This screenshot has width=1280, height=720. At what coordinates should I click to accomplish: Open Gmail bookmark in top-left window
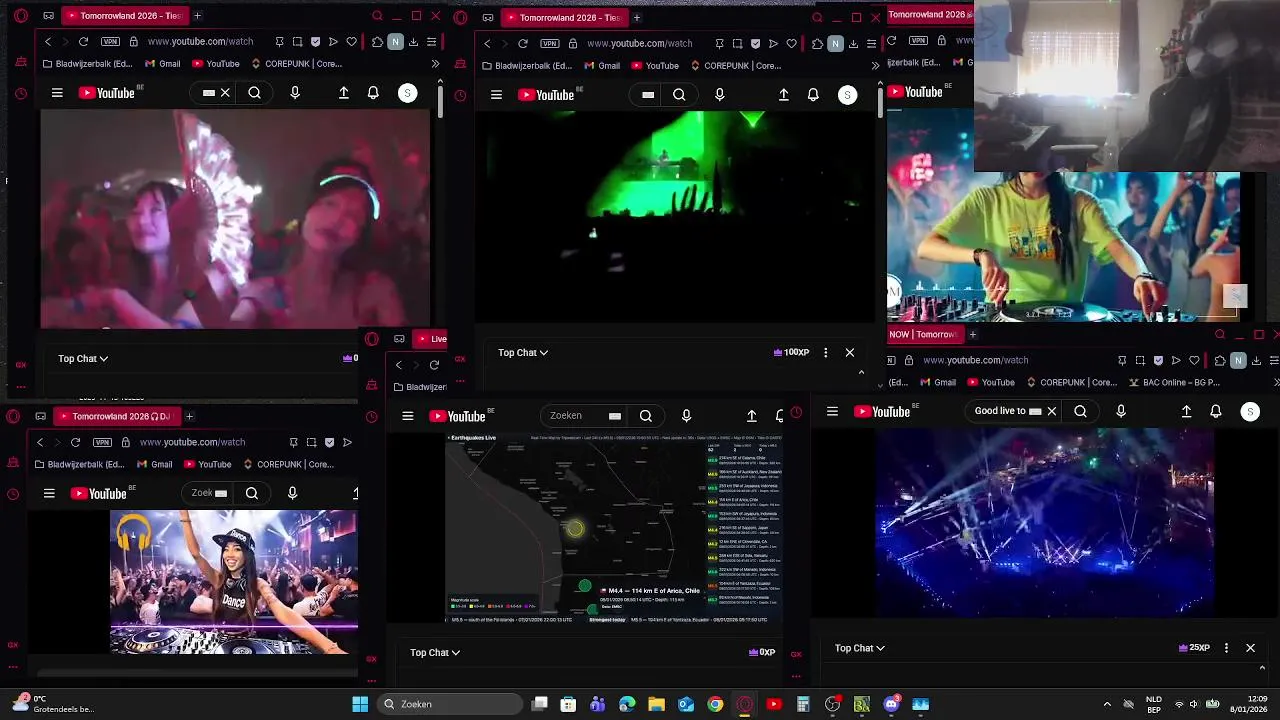(x=163, y=64)
